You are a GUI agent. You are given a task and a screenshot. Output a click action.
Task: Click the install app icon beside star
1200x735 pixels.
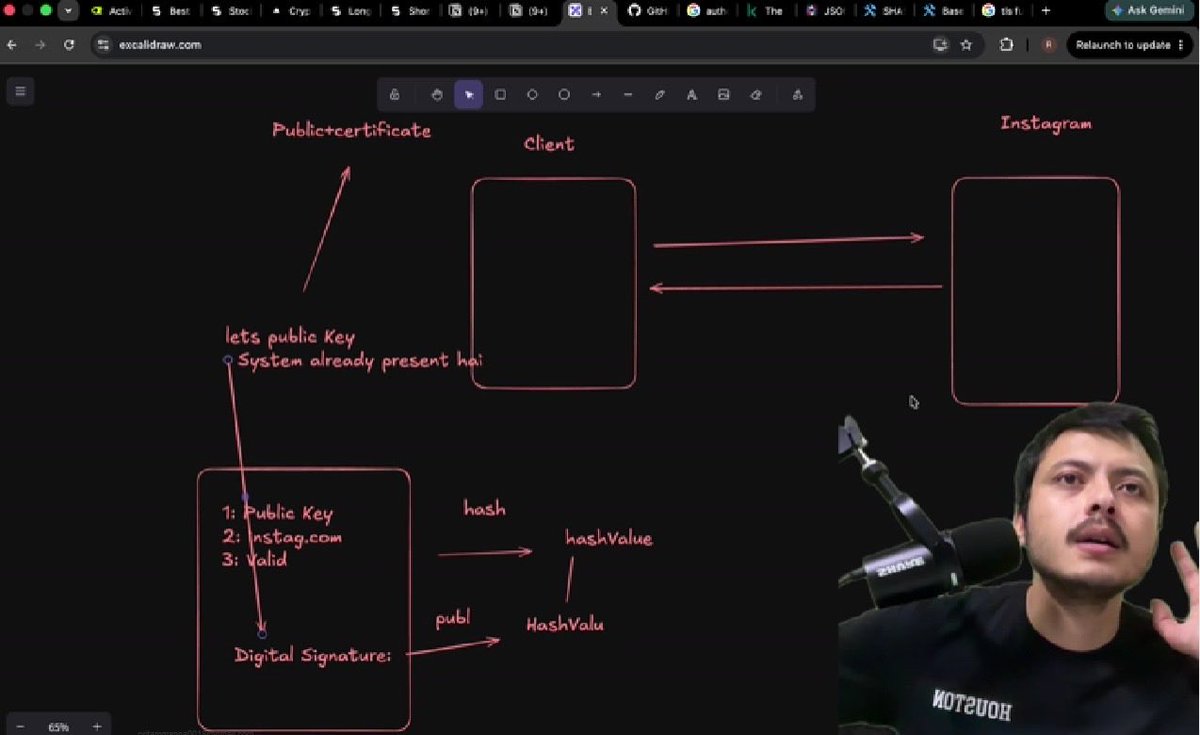(939, 45)
